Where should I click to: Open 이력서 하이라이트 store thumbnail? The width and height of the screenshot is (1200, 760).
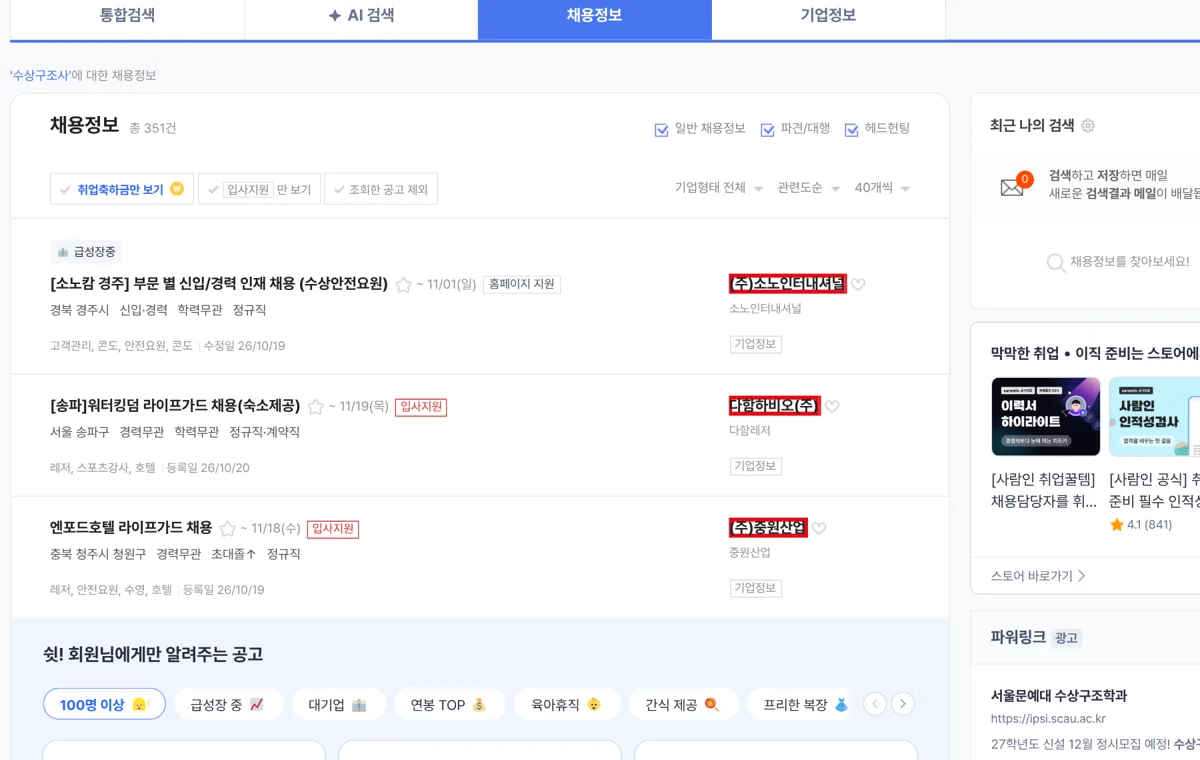(1046, 417)
